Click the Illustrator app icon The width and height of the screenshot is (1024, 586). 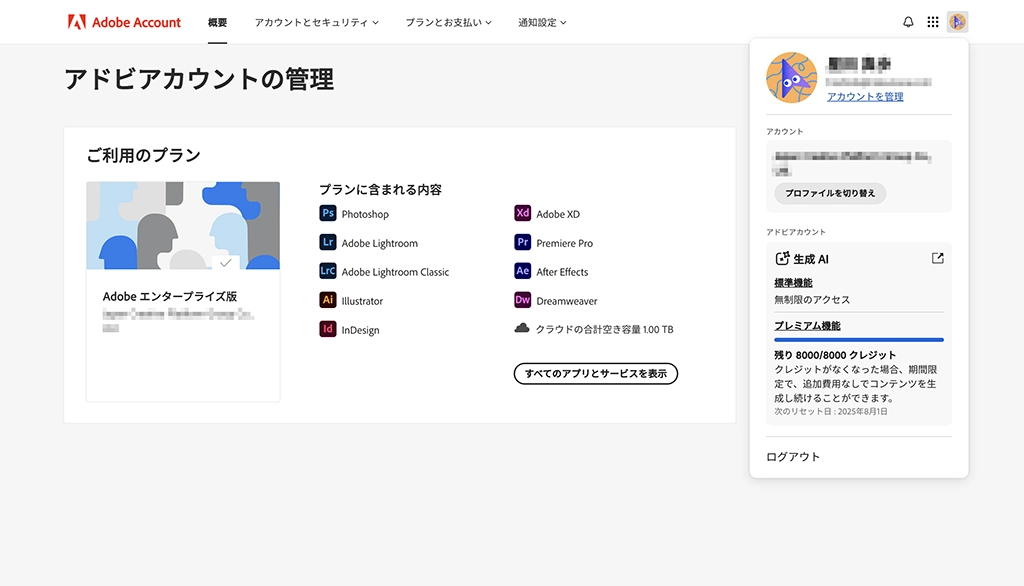(328, 300)
